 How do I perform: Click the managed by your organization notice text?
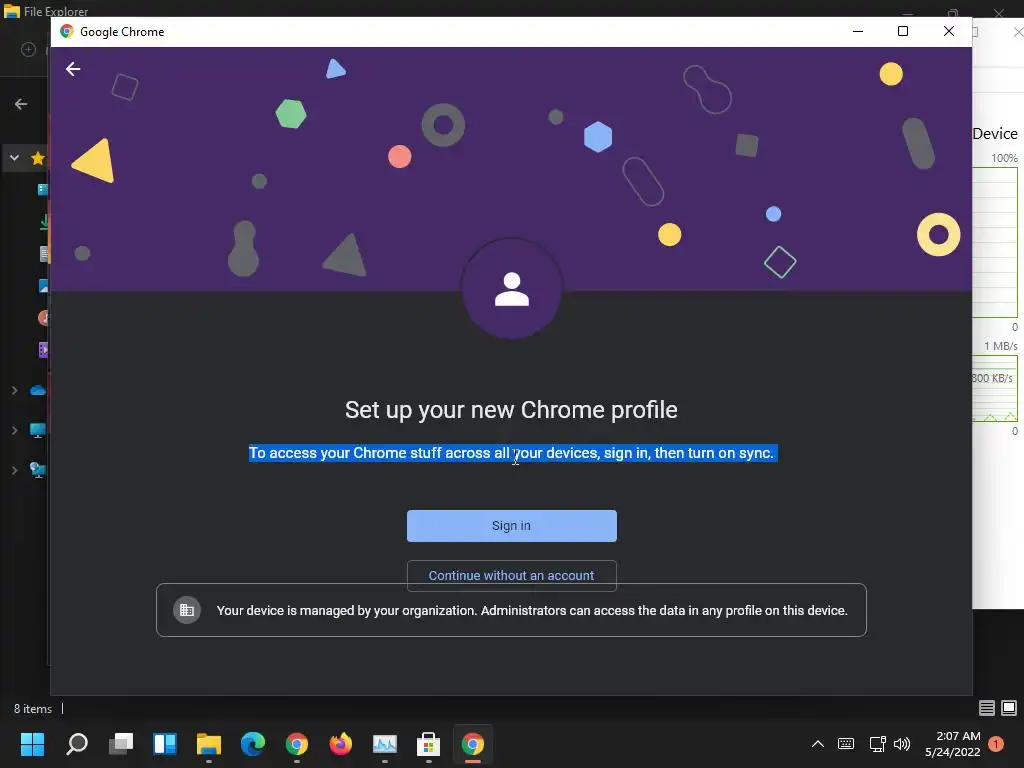coord(532,611)
